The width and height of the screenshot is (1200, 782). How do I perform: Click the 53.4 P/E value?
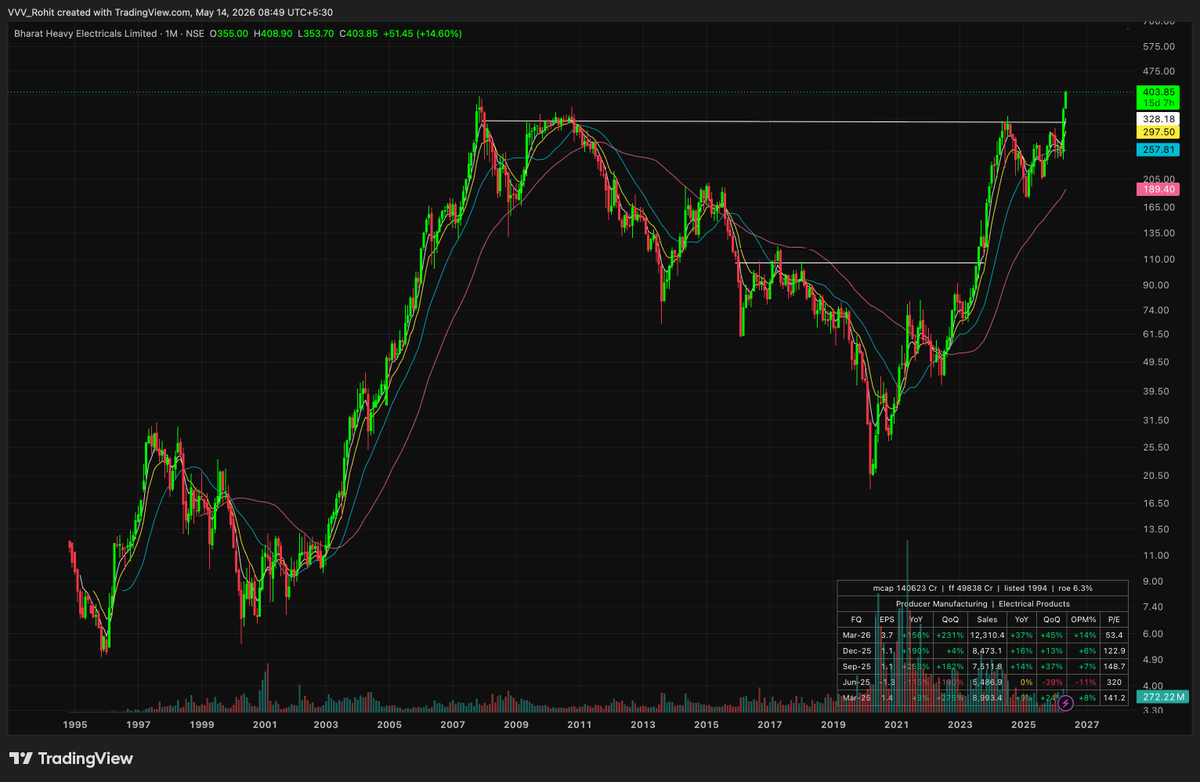(x=1114, y=635)
